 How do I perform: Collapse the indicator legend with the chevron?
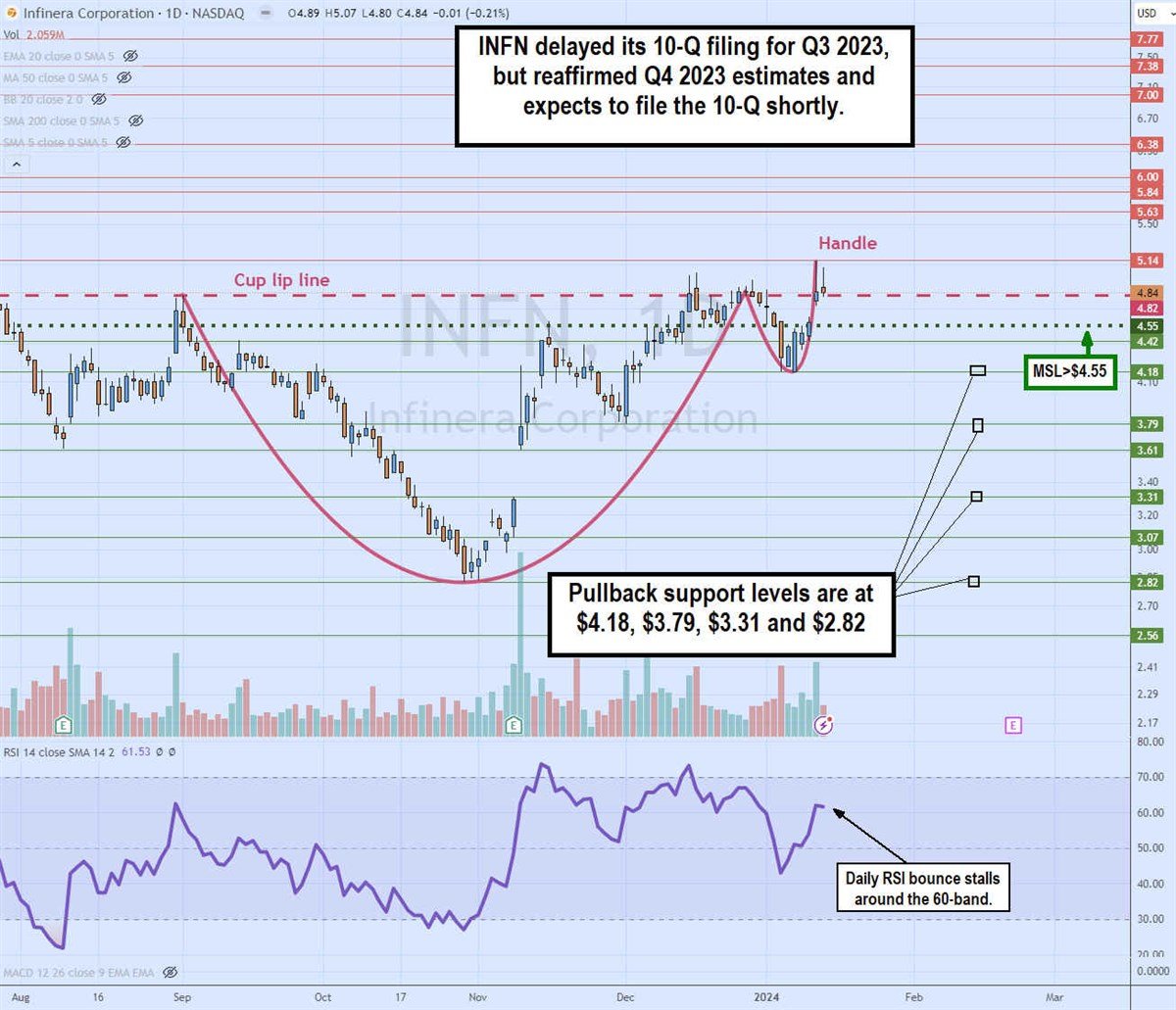pyautogui.click(x=15, y=165)
